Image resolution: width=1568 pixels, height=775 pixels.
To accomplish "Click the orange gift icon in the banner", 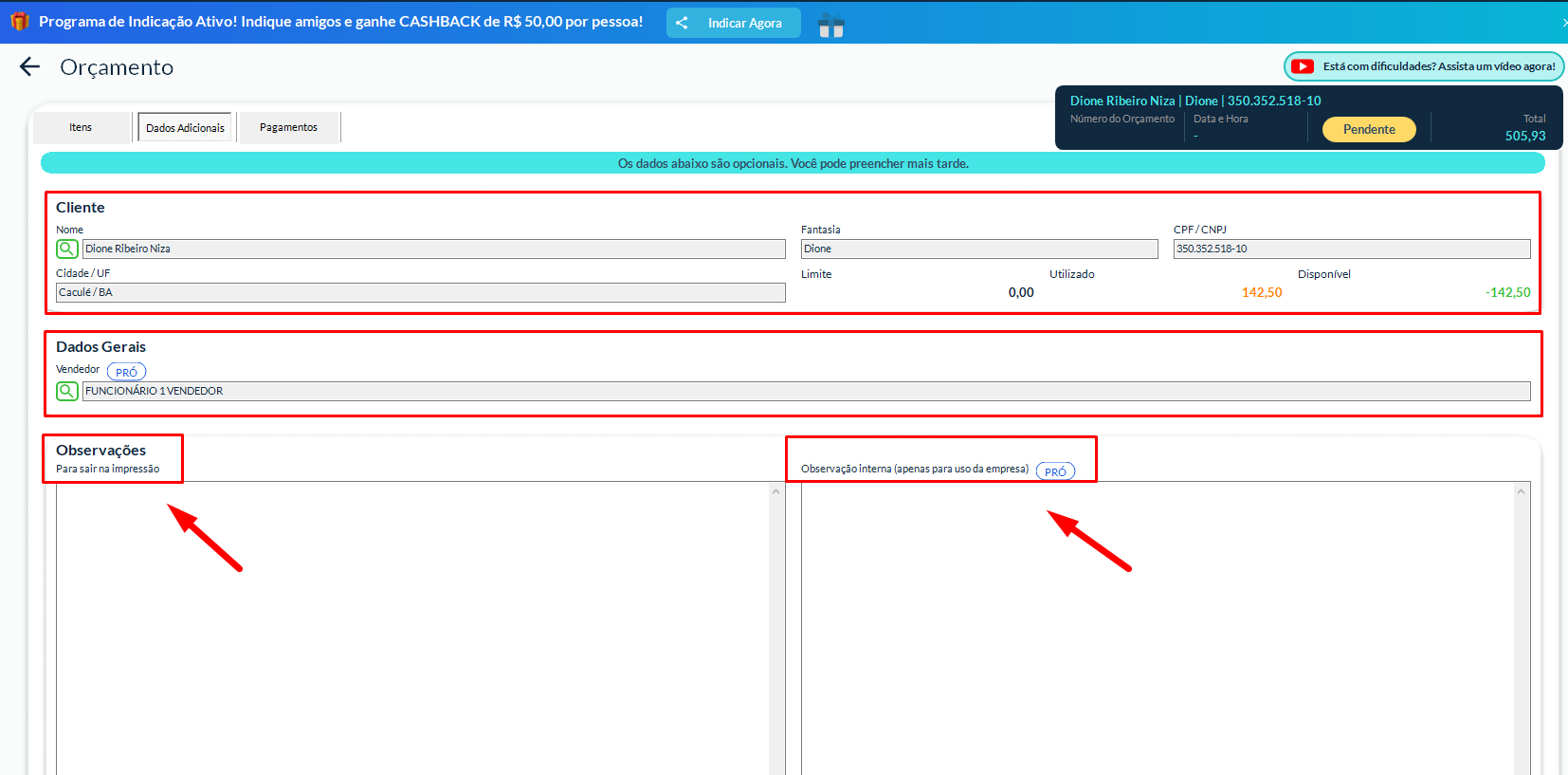I will [20, 21].
